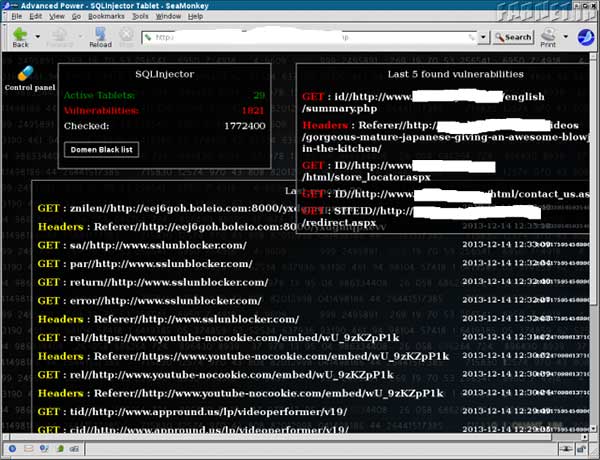The width and height of the screenshot is (600, 460).
Task: Launch Composer from the status bar
Action: [44, 449]
